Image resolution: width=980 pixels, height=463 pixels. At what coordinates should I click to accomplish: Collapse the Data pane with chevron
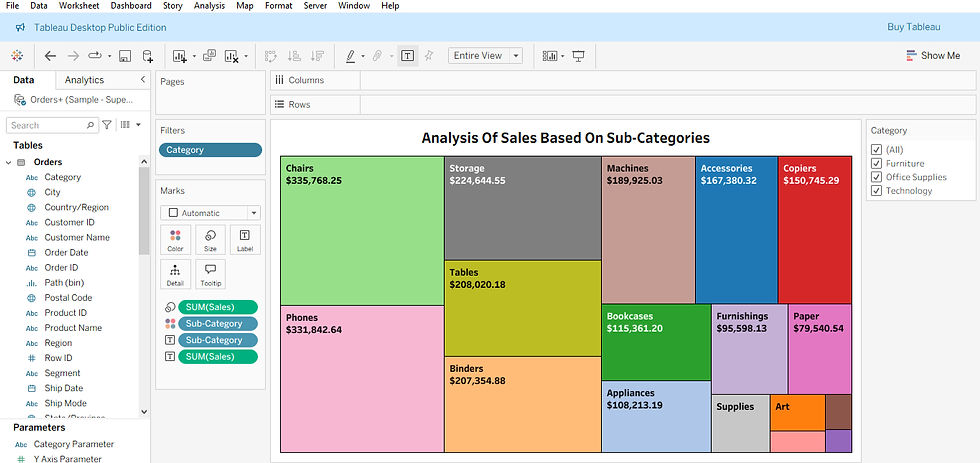[x=142, y=80]
